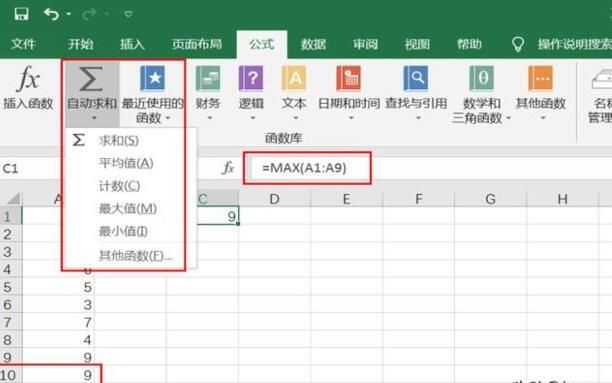Open the 其他函数 ribbon icon
This screenshot has height=383, width=612.
point(541,78)
